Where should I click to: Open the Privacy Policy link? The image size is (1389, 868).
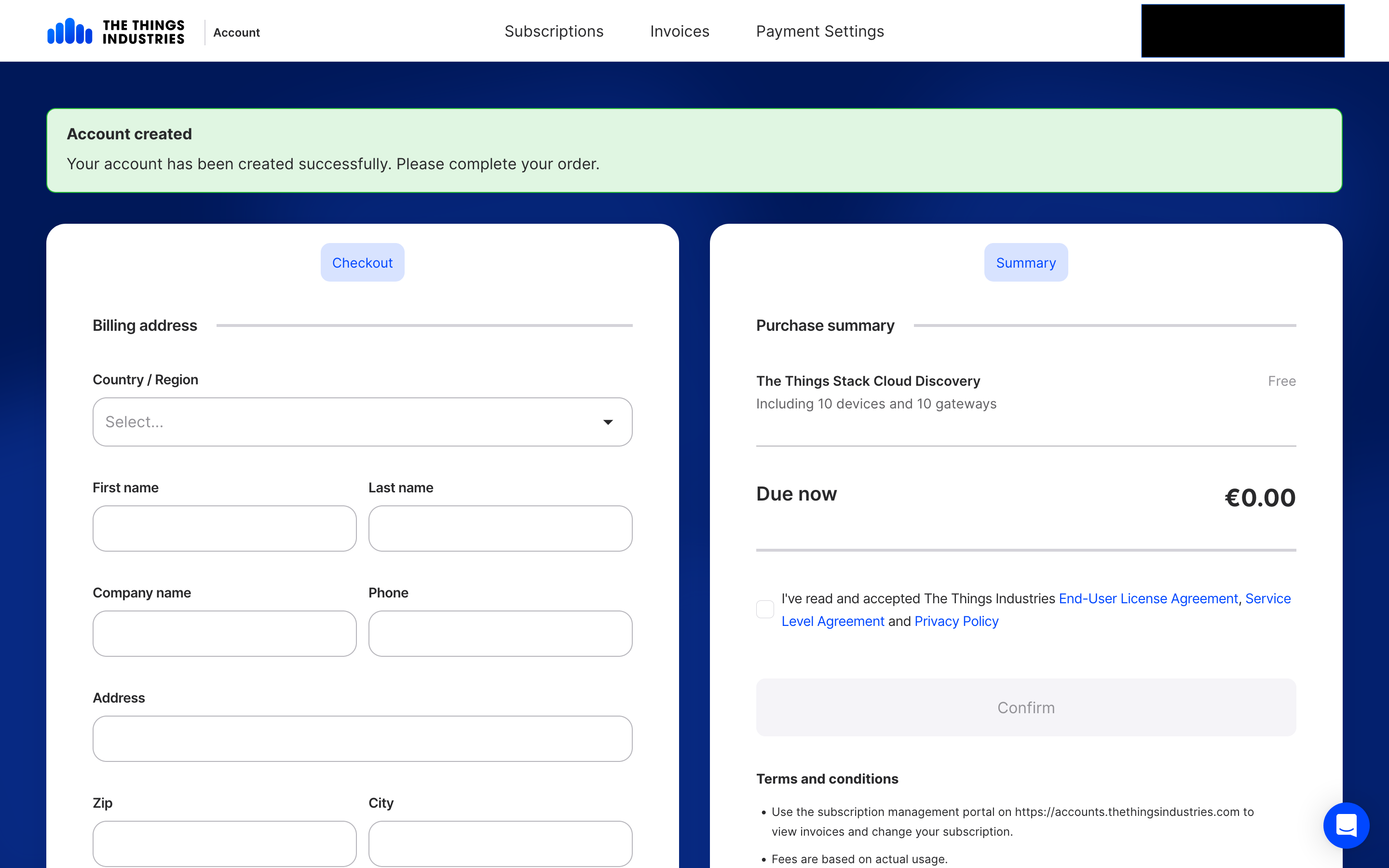pos(956,621)
